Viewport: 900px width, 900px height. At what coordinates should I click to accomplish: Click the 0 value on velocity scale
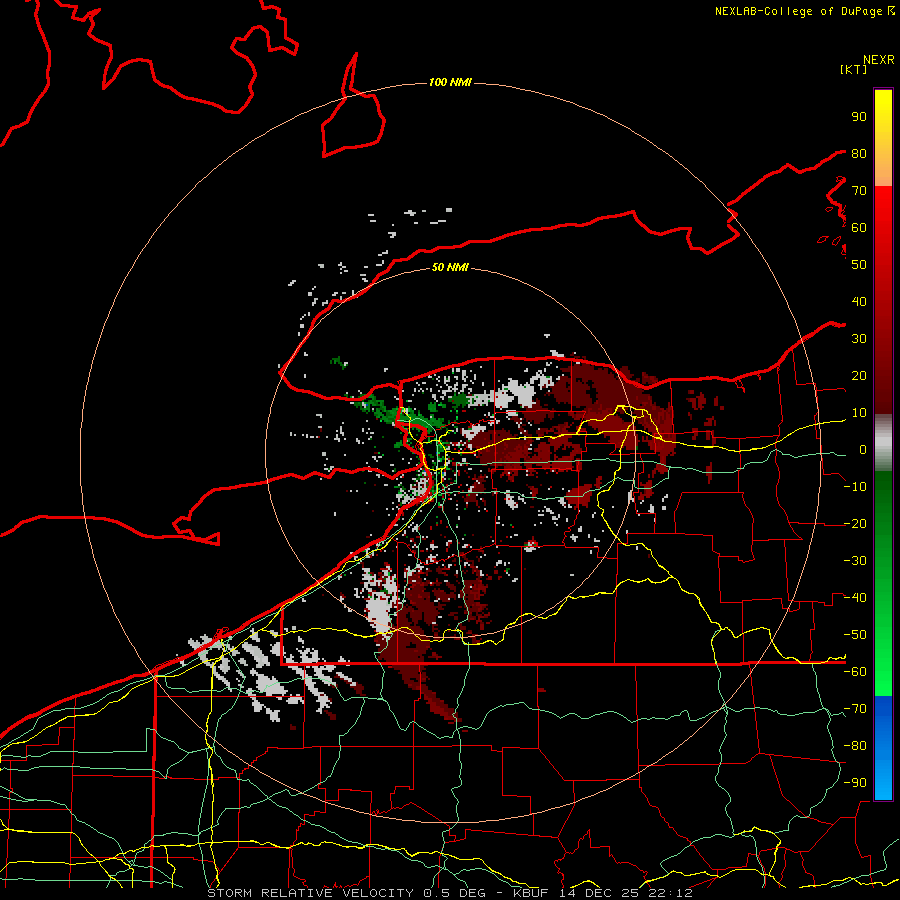[x=863, y=449]
